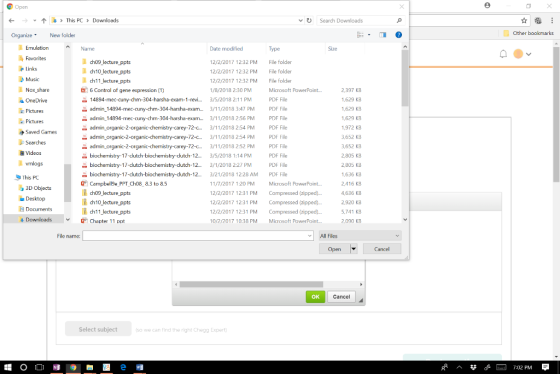Go back using the dialog's back arrow
The height and width of the screenshot is (374, 560).
coord(11,21)
